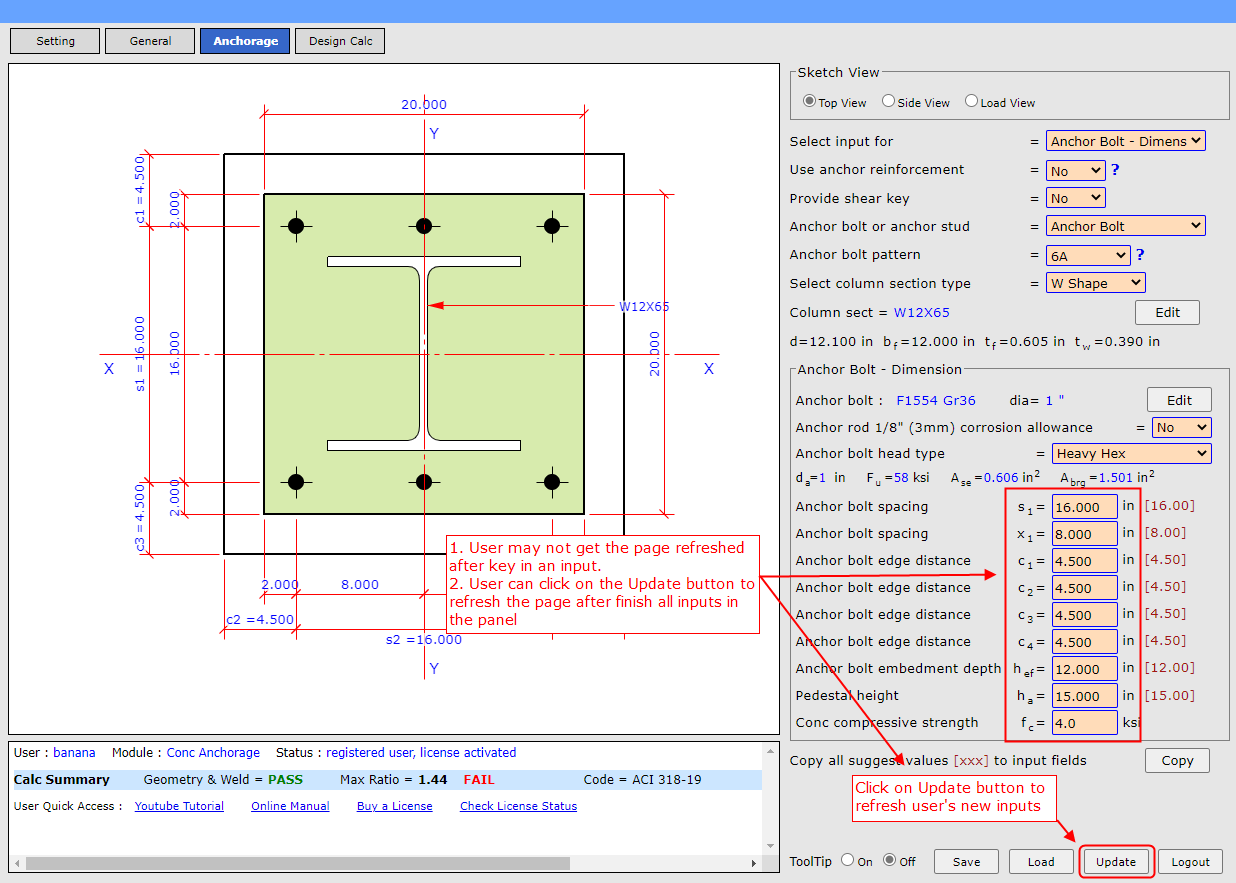Viewport: 1236px width, 883px height.
Task: Select the Load View radio button
Action: 971,102
